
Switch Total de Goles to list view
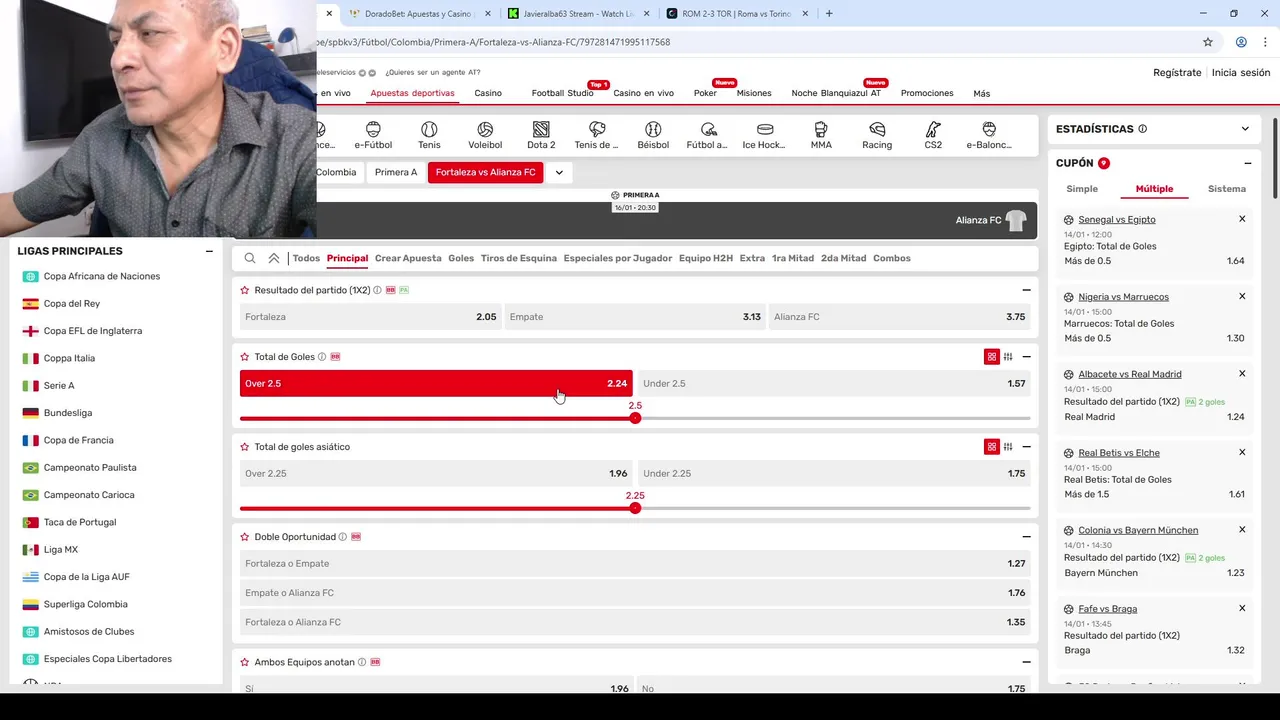click(1008, 357)
